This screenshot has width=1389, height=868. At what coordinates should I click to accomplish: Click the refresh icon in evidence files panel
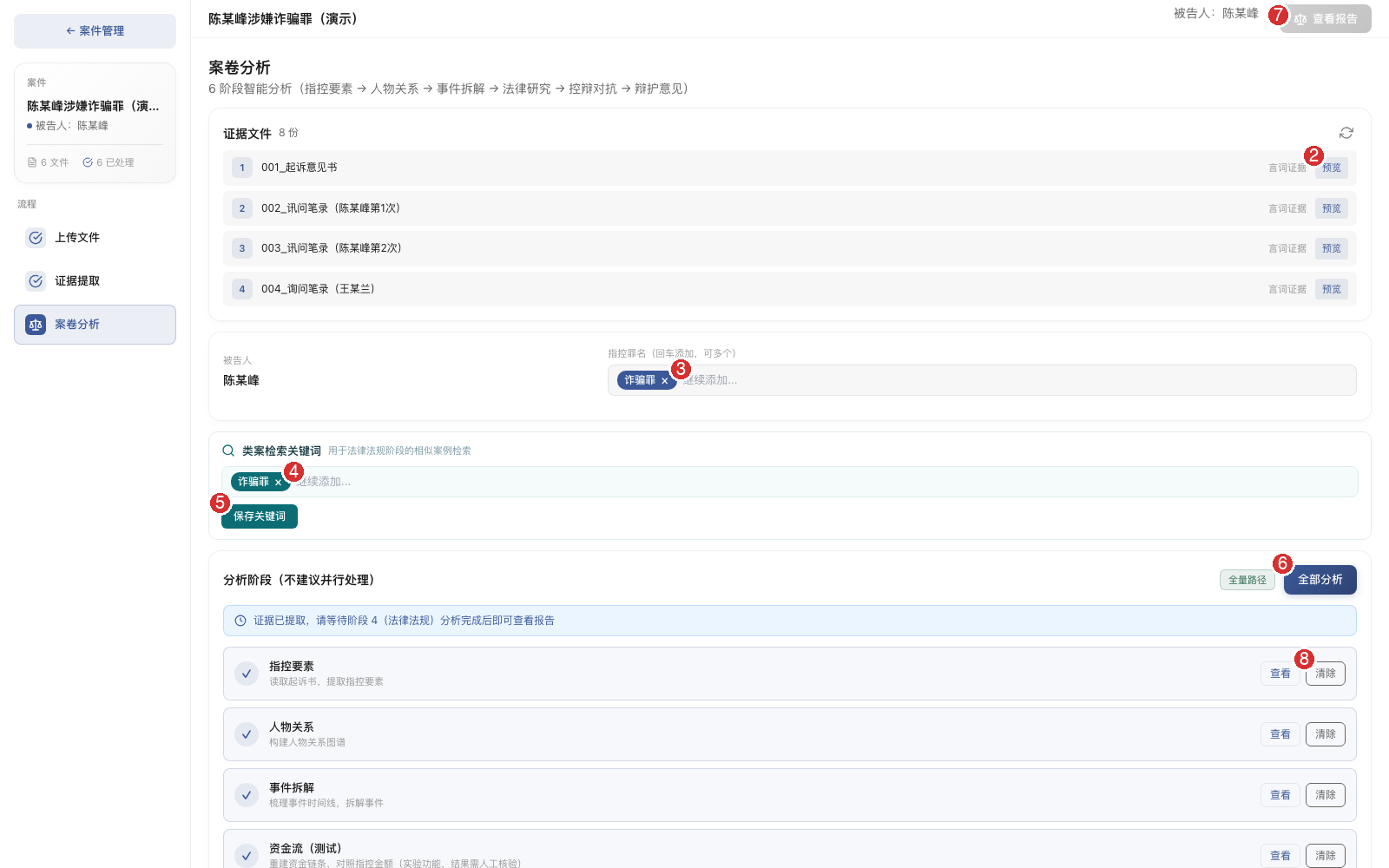1346,133
